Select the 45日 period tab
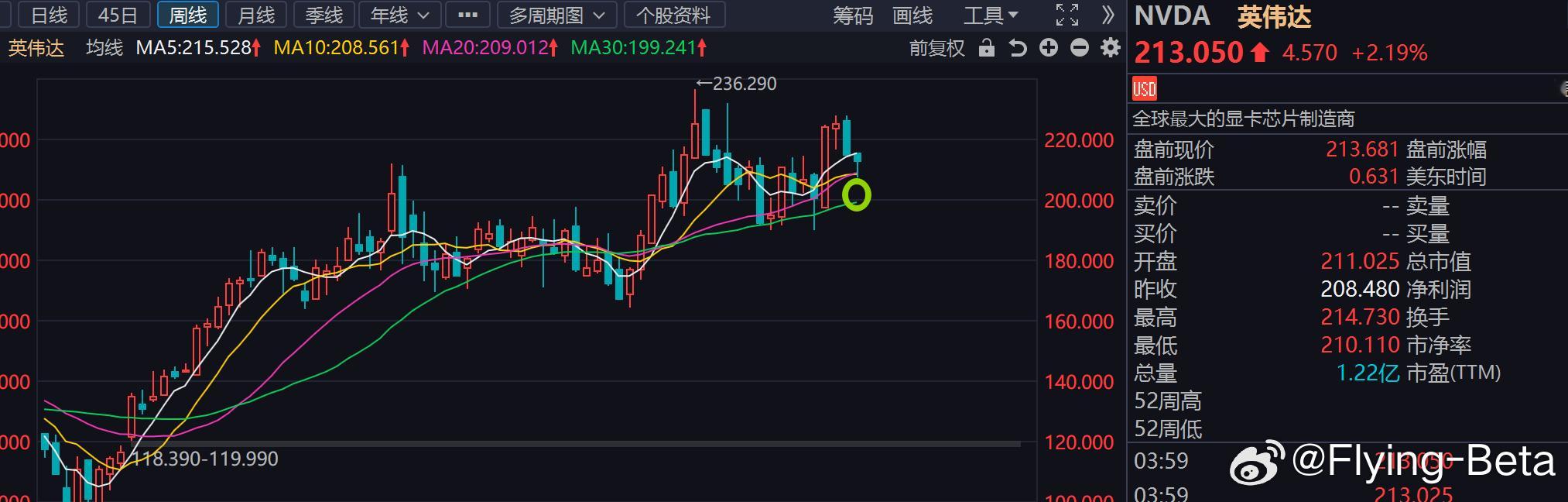 coord(118,15)
